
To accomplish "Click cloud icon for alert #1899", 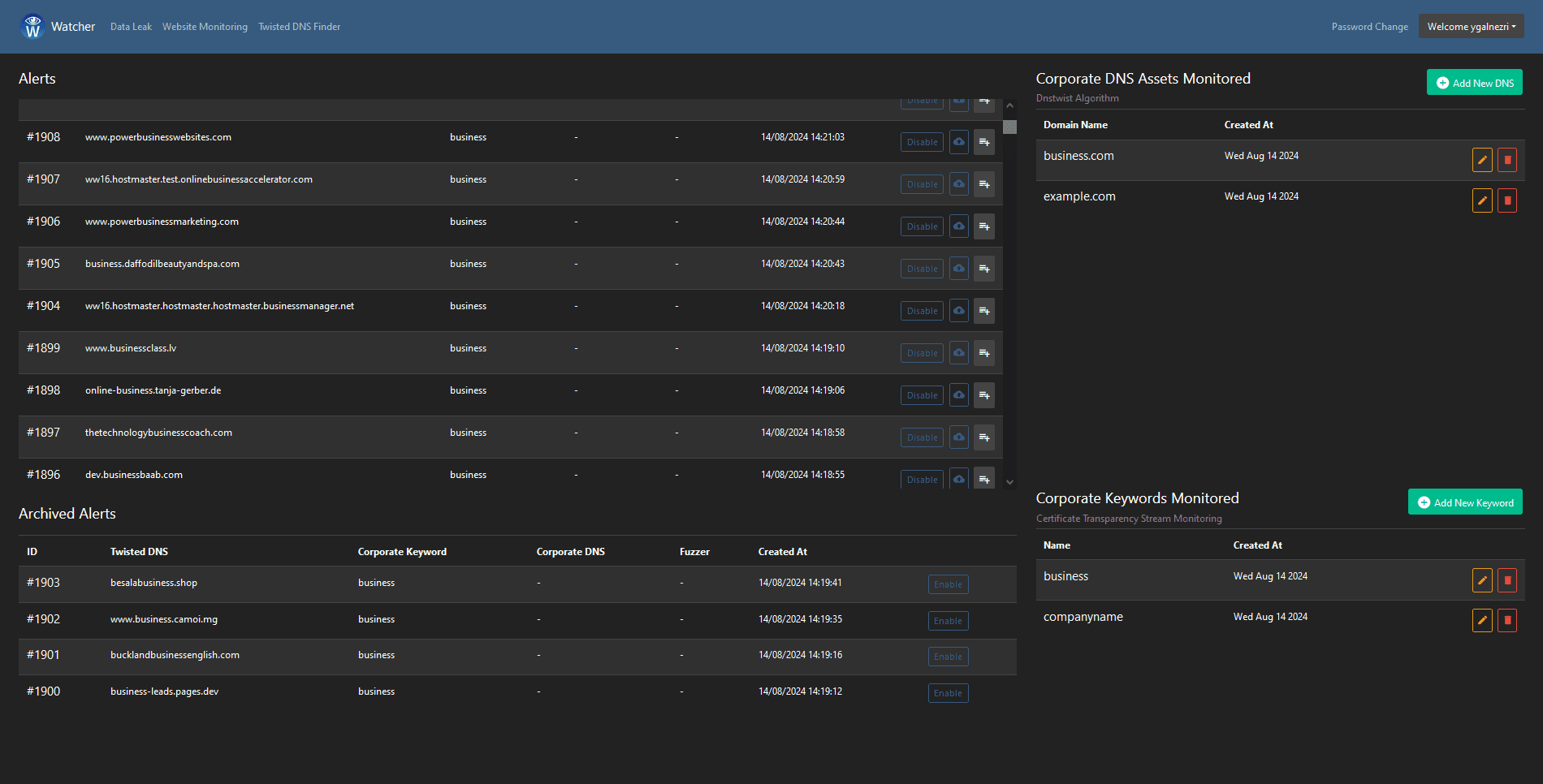I will click(959, 353).
